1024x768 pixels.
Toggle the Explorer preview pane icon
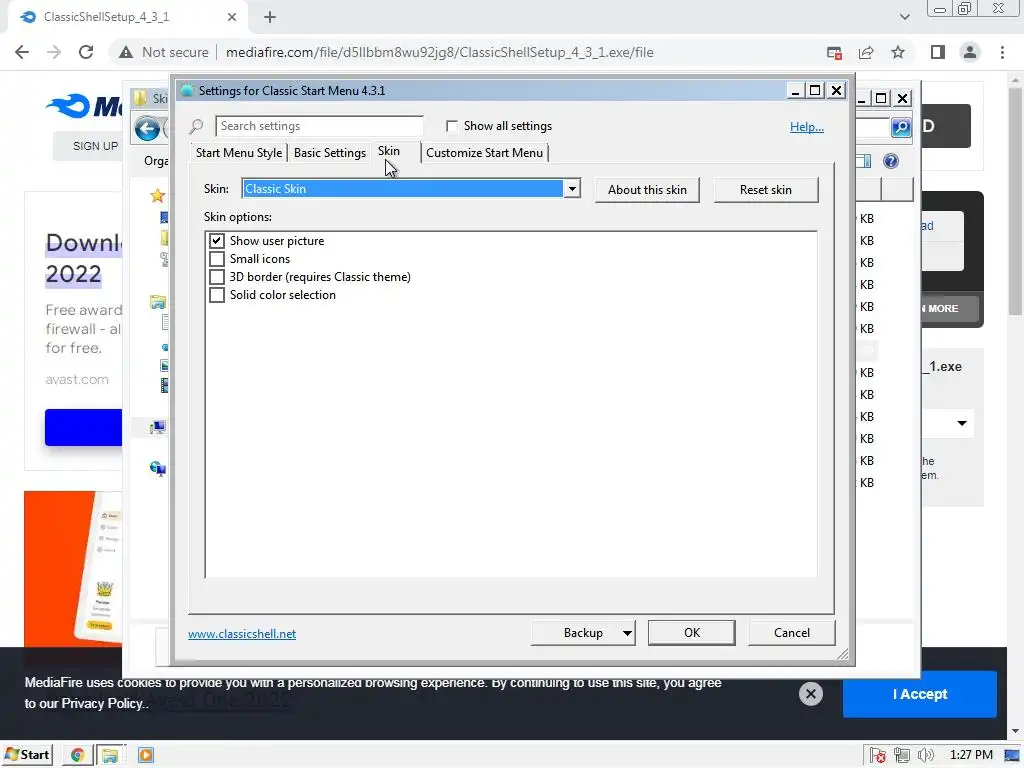(863, 161)
